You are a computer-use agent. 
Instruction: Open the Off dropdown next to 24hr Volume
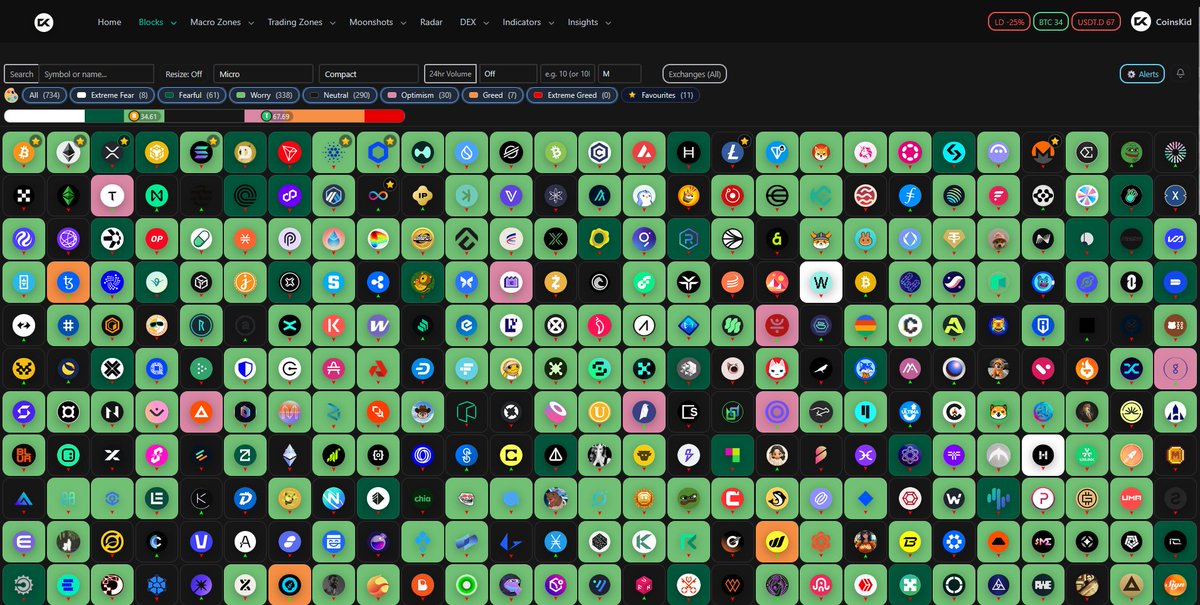[508, 74]
